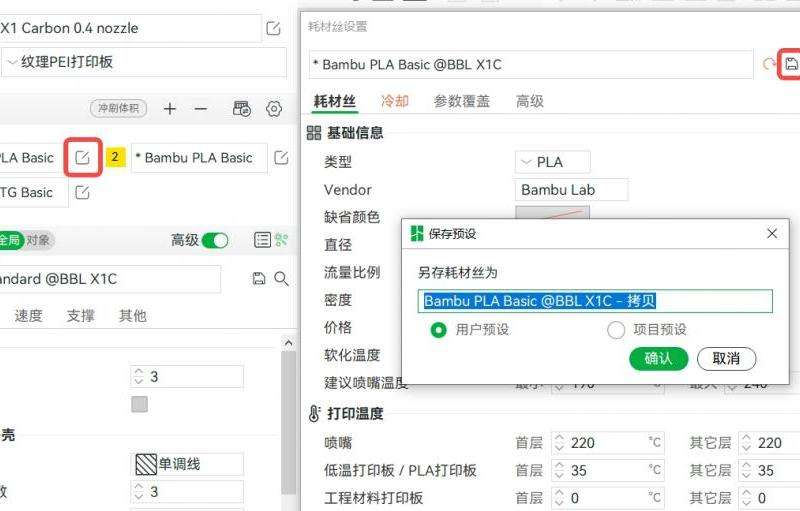The width and height of the screenshot is (800, 511).
Task: Expand the 类型 PLA filament type dropdown
Action: (x=552, y=162)
